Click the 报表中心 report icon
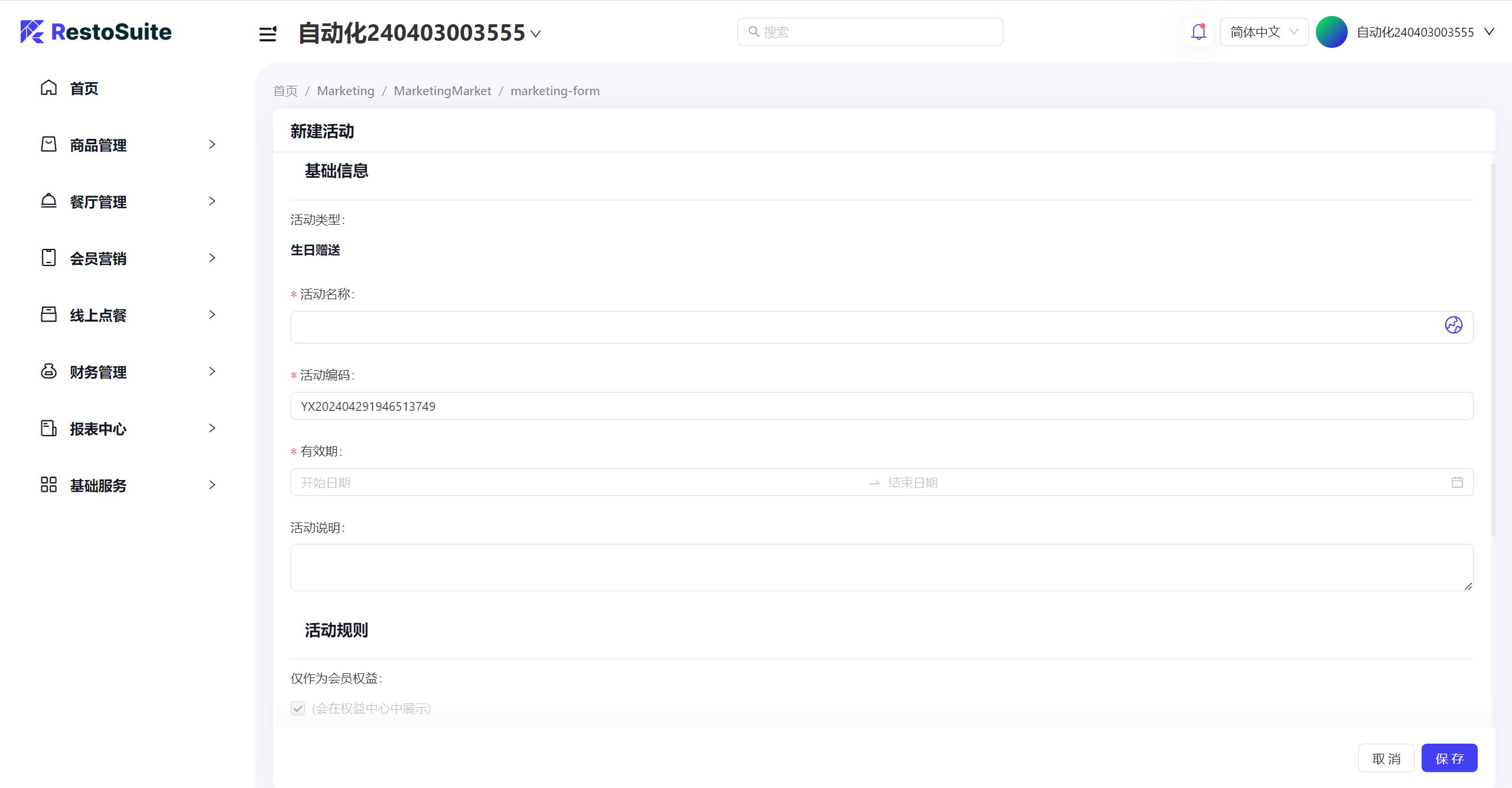Image resolution: width=1512 pixels, height=788 pixels. [48, 428]
